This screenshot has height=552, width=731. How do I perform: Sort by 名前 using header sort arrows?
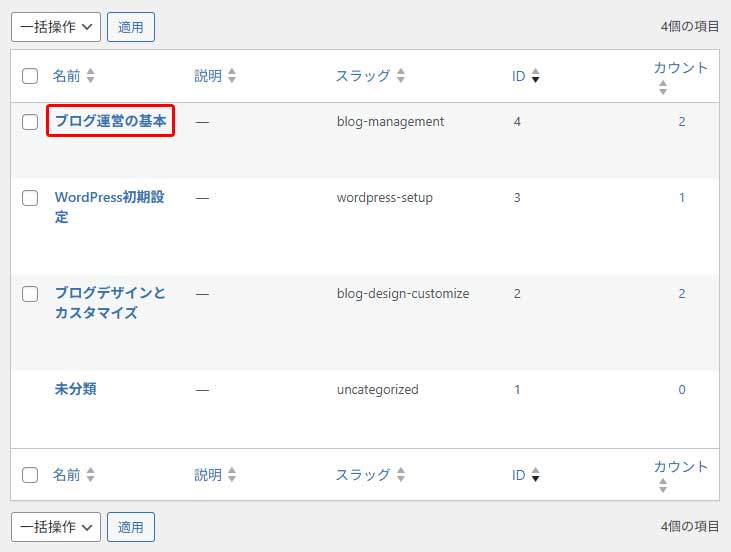[x=91, y=76]
